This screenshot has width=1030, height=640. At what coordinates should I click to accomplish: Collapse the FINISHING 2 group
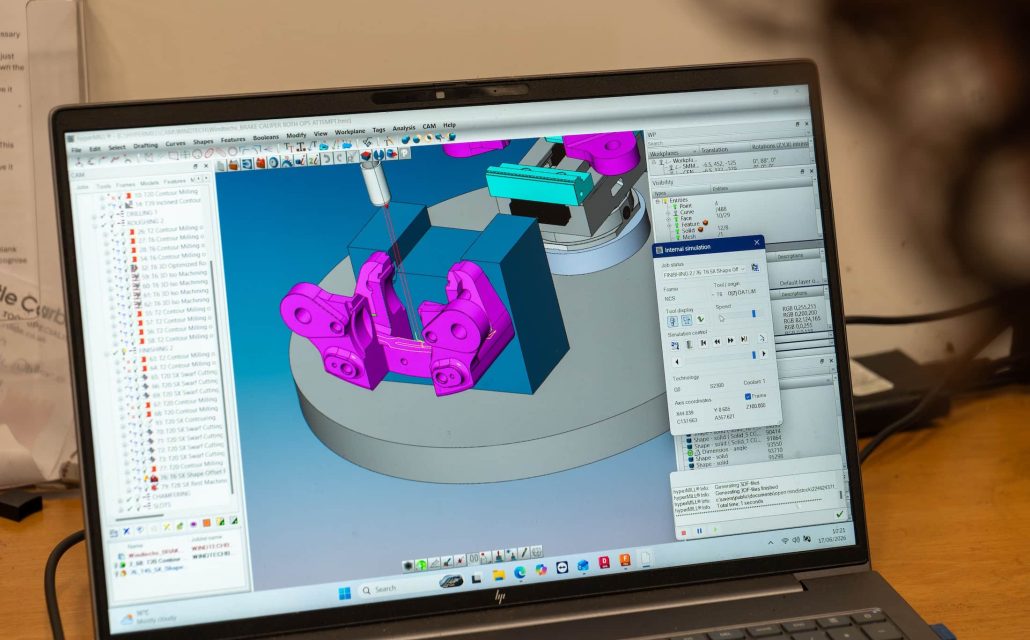(x=106, y=354)
